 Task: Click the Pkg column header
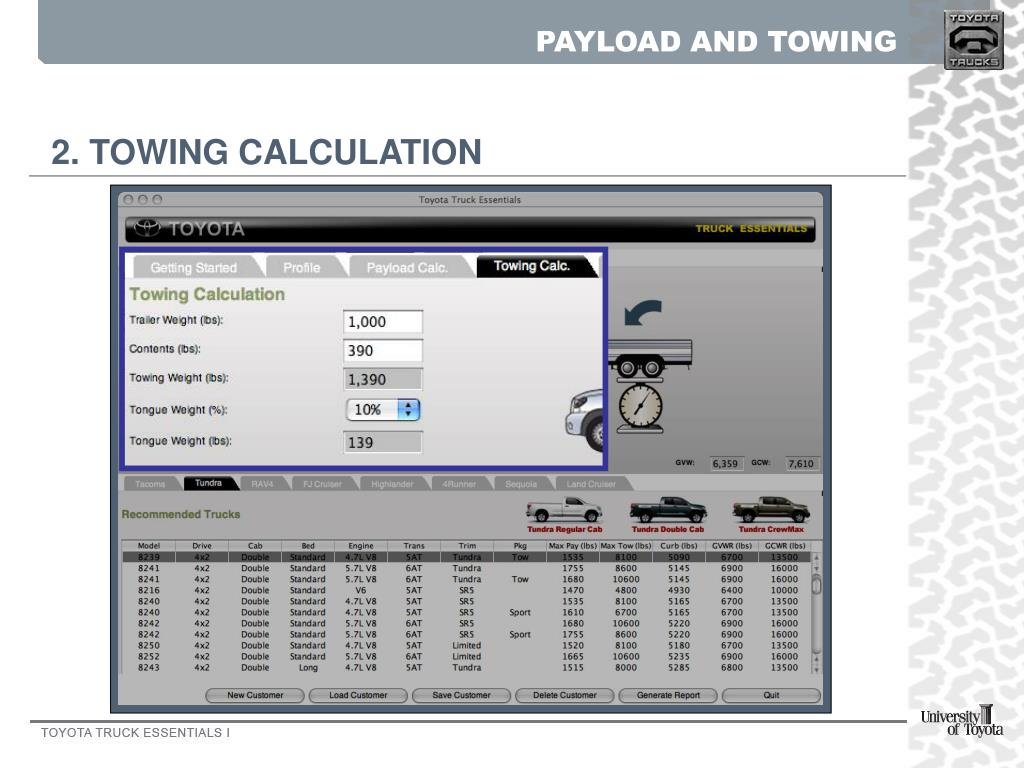[520, 546]
